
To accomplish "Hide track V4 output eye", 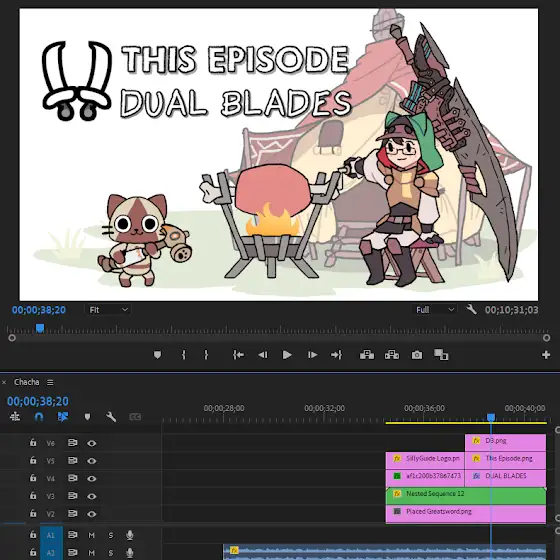I will (92, 479).
